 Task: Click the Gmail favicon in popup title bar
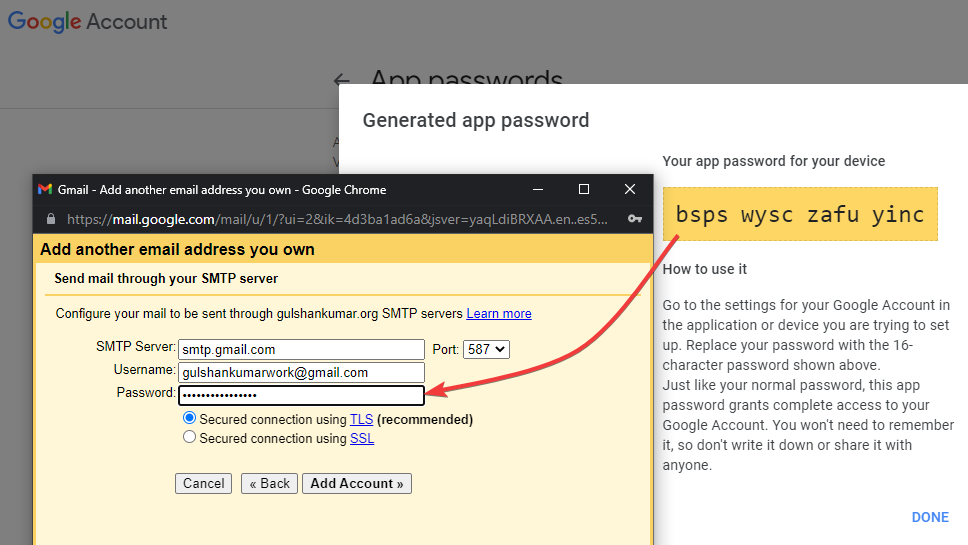point(44,189)
